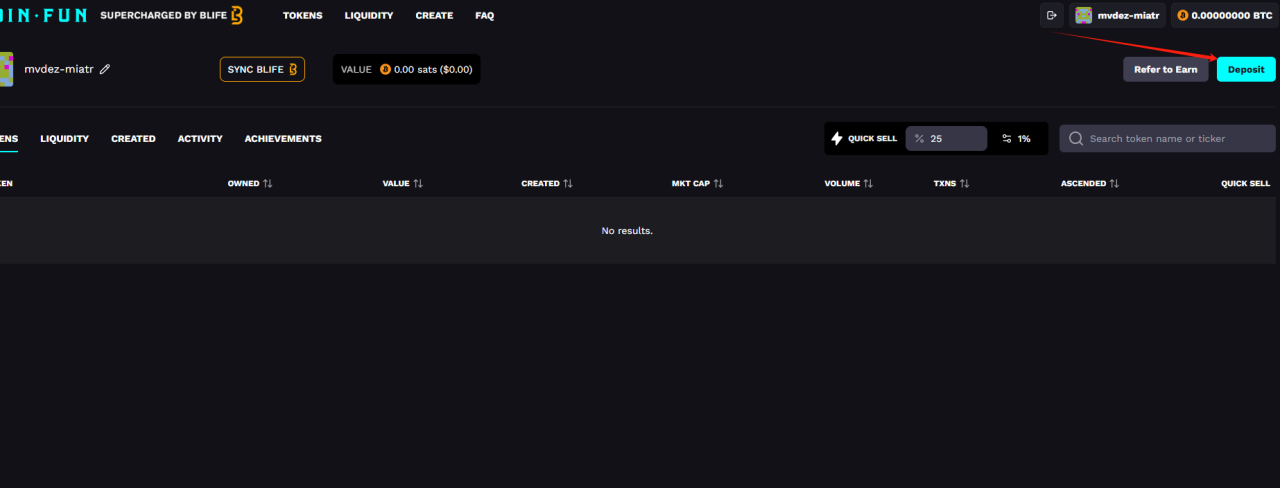This screenshot has height=488, width=1280.
Task: Click the logout icon in header
Action: click(x=1051, y=15)
